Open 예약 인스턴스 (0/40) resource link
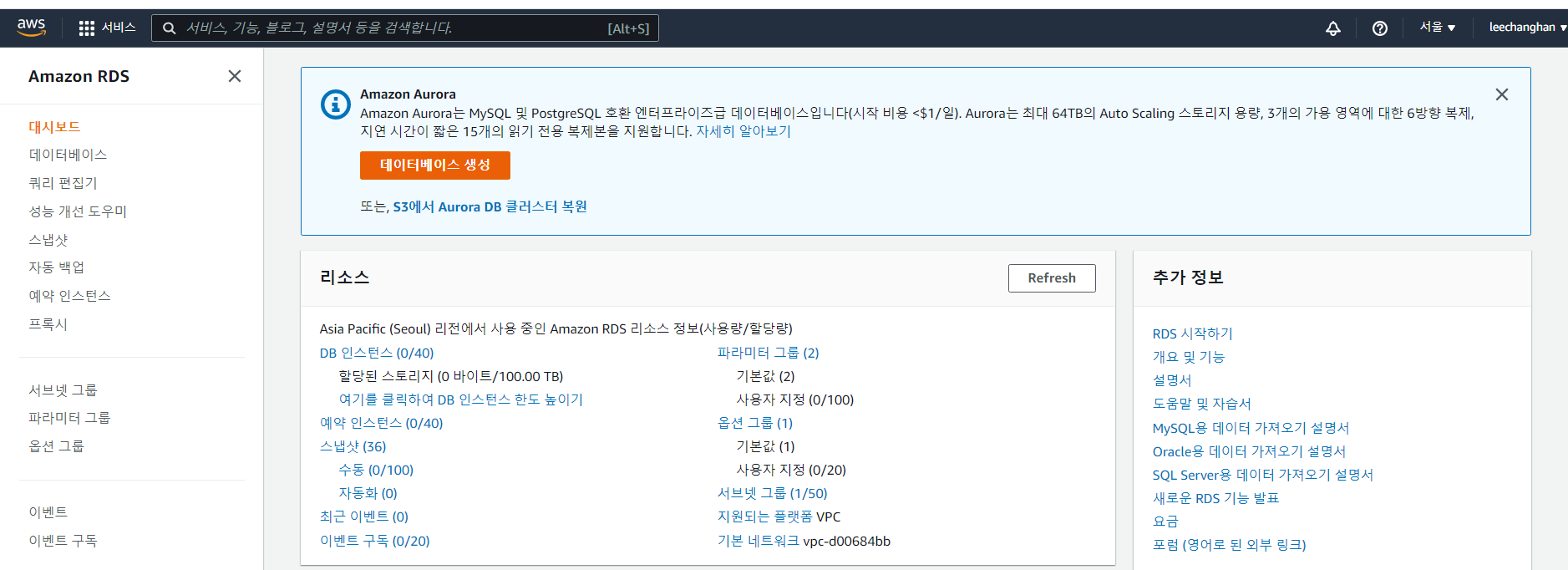The height and width of the screenshot is (570, 1568). pos(381,423)
